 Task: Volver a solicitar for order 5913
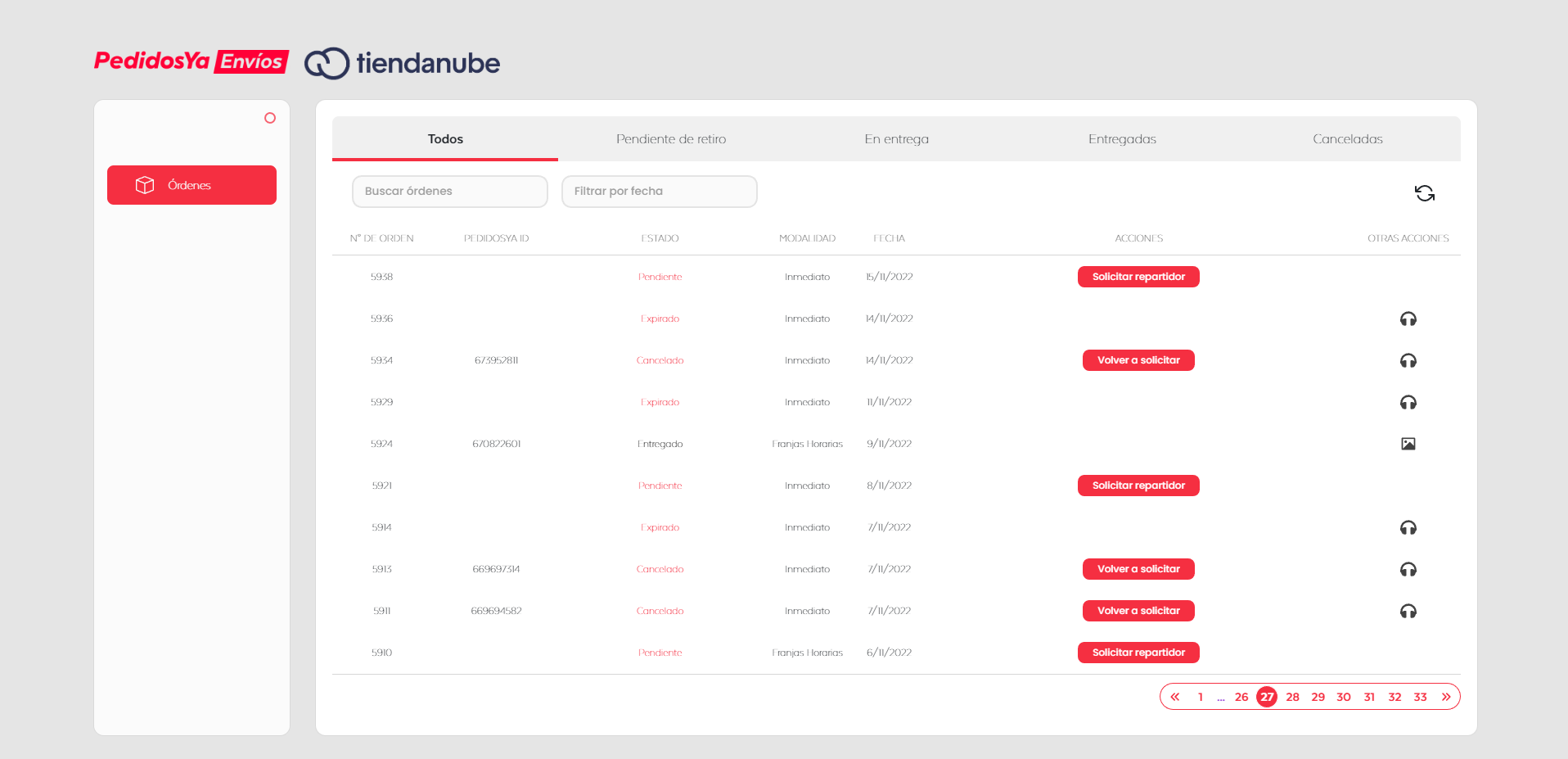(x=1138, y=569)
